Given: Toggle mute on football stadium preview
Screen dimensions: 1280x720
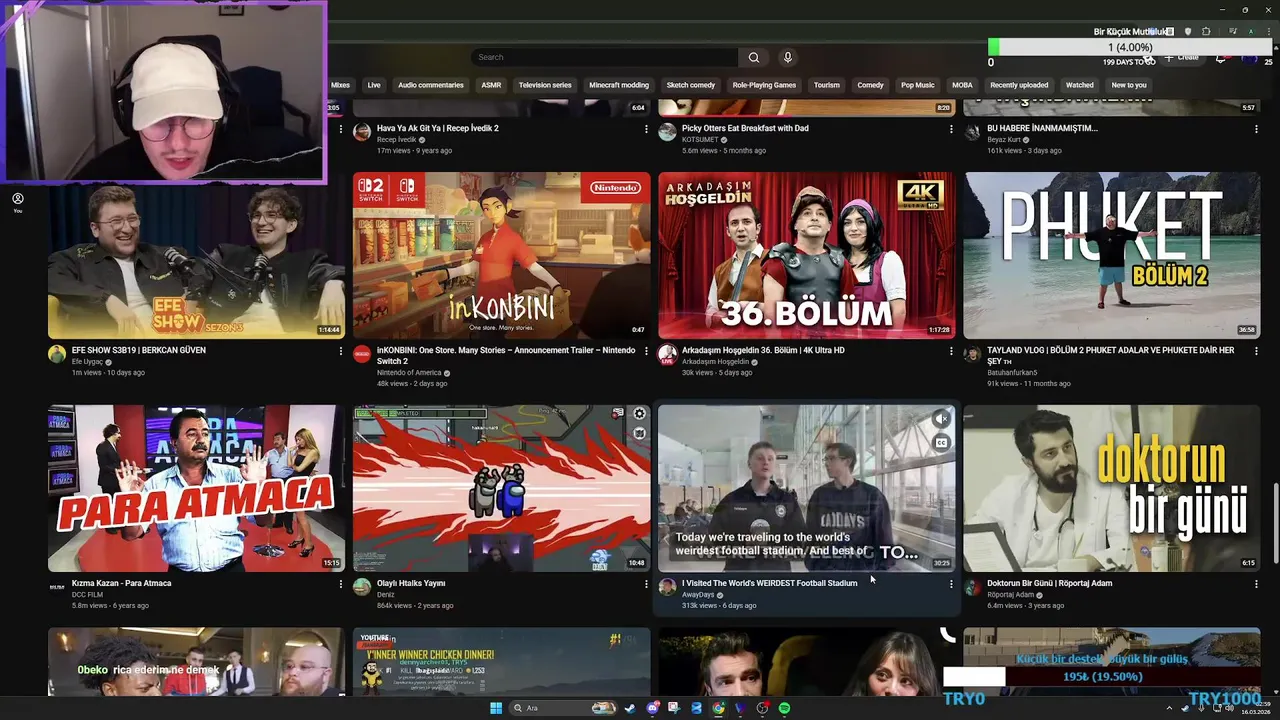Looking at the screenshot, I should (x=941, y=419).
